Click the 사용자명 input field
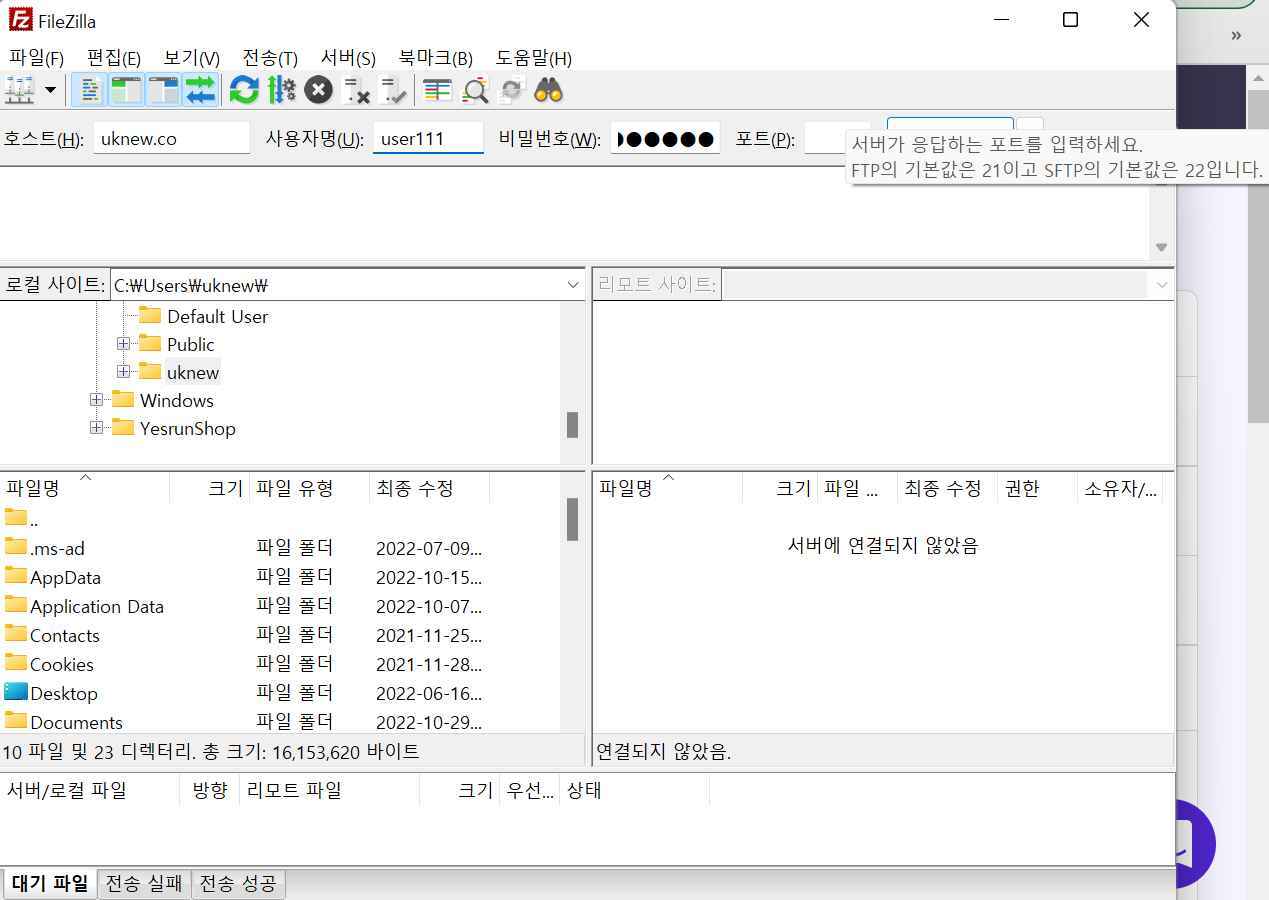This screenshot has height=900, width=1269. coord(428,138)
